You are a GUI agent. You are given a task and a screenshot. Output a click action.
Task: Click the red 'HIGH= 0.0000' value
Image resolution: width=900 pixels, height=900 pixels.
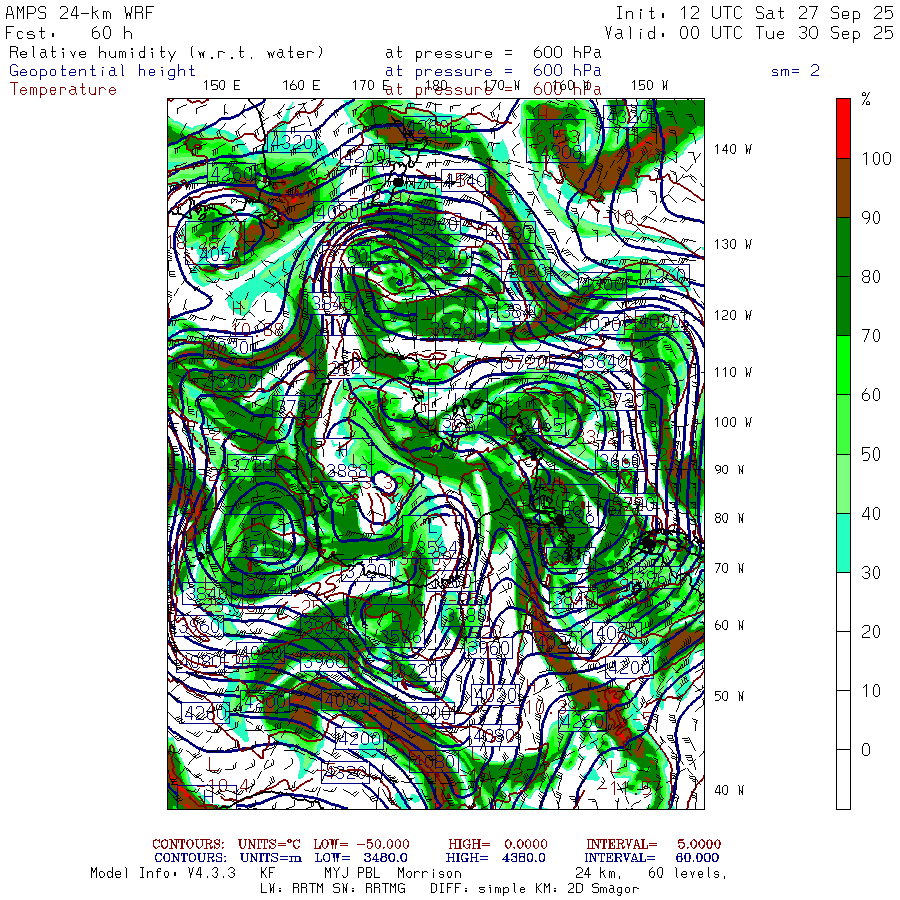pos(498,844)
